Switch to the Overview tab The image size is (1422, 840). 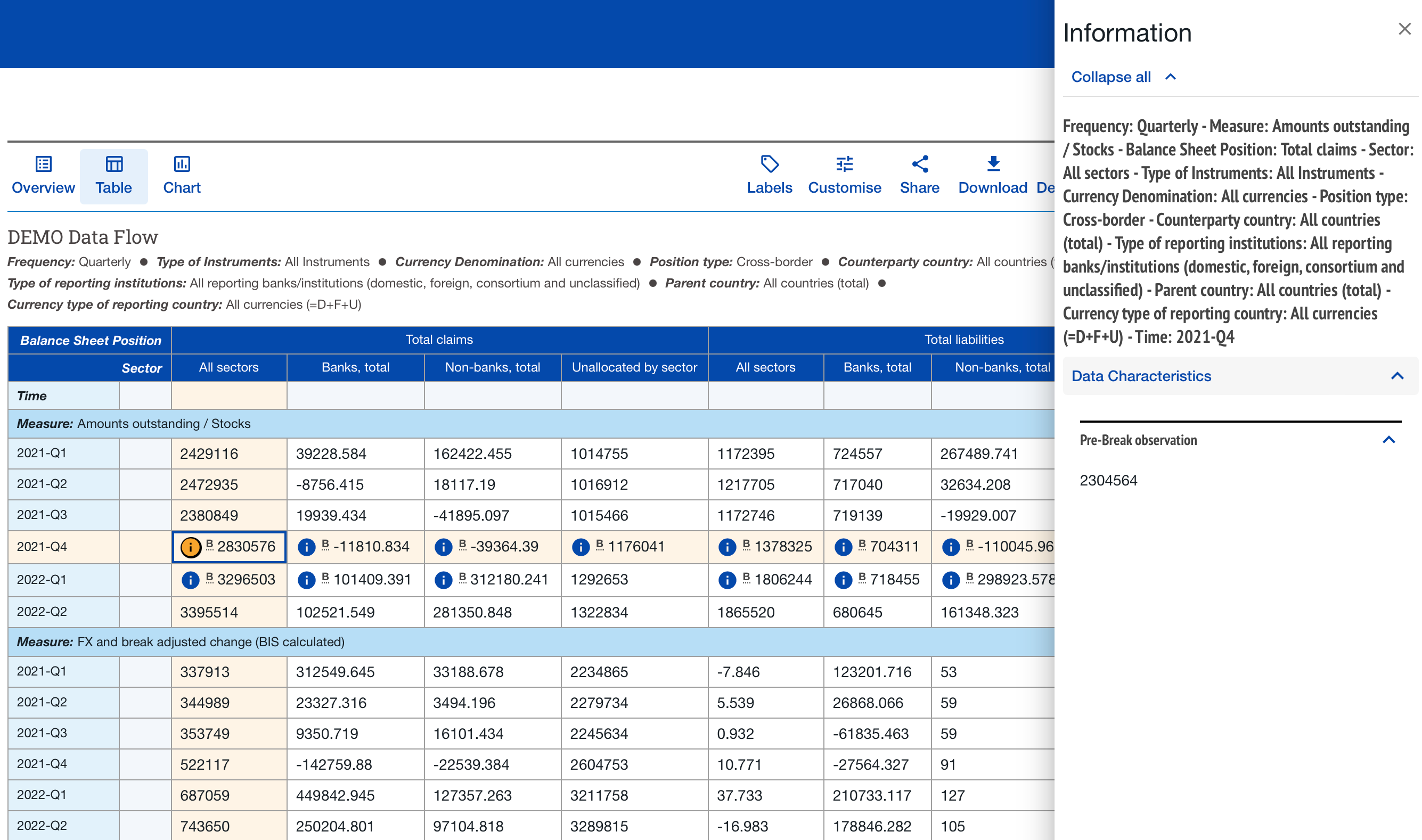(43, 176)
